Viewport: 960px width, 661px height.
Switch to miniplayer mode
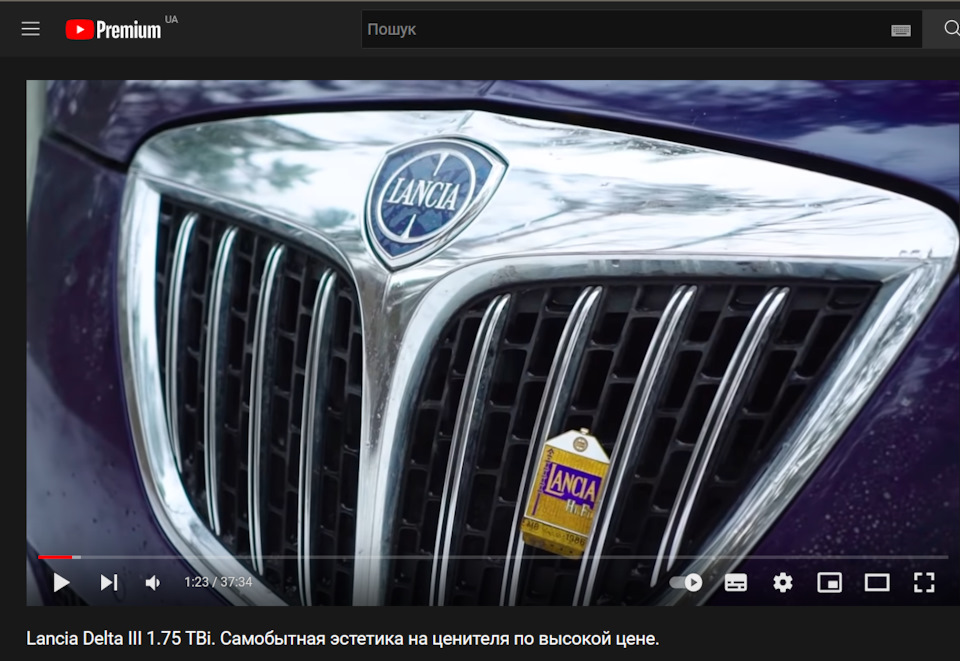coord(830,583)
